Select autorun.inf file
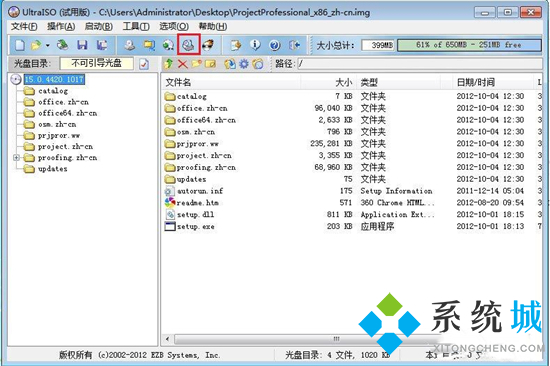 (x=194, y=191)
